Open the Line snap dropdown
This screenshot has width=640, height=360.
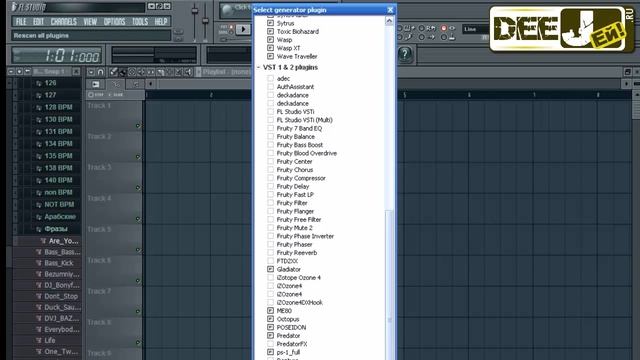475,29
